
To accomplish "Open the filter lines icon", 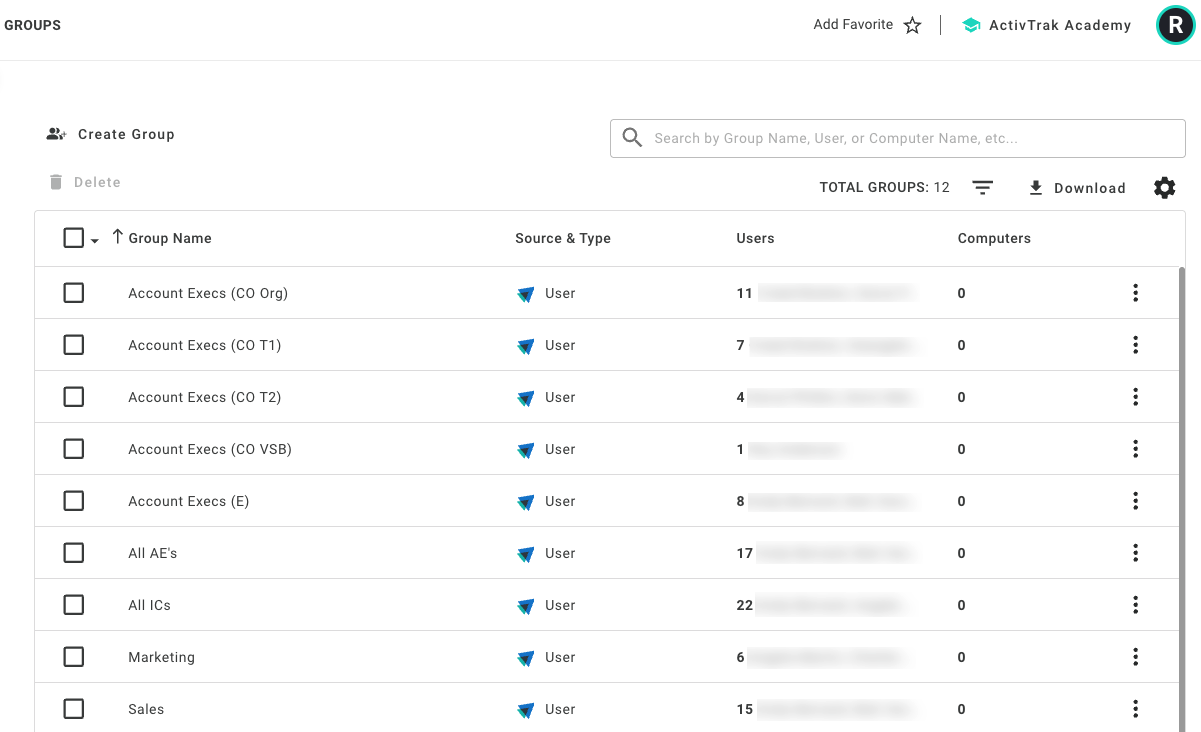I will click(x=983, y=188).
